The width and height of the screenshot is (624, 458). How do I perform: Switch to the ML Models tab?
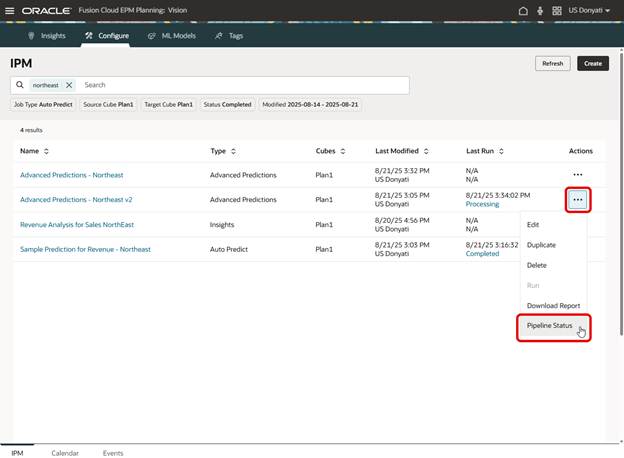tap(172, 35)
